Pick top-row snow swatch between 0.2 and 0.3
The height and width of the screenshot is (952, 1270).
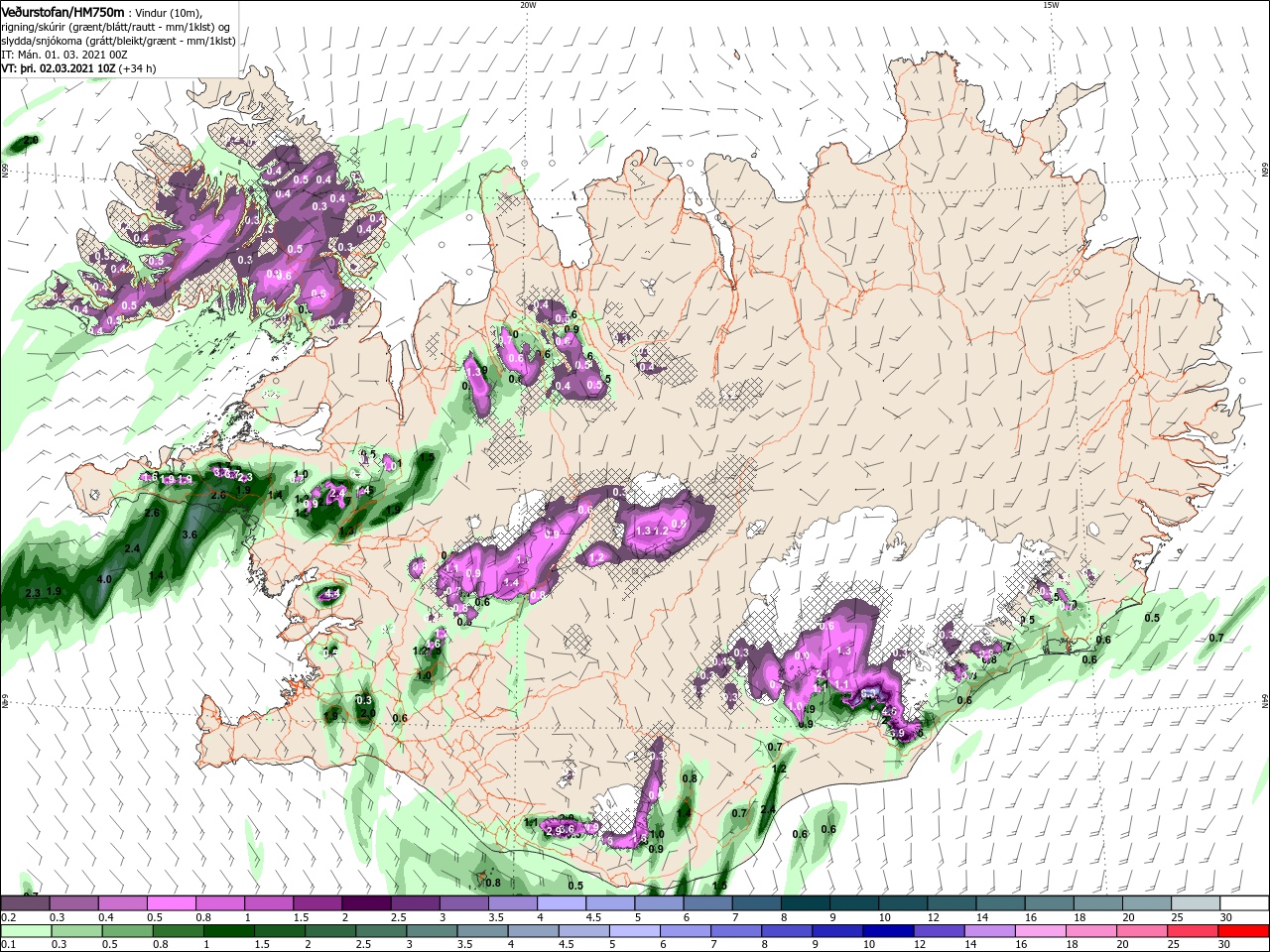26,903
